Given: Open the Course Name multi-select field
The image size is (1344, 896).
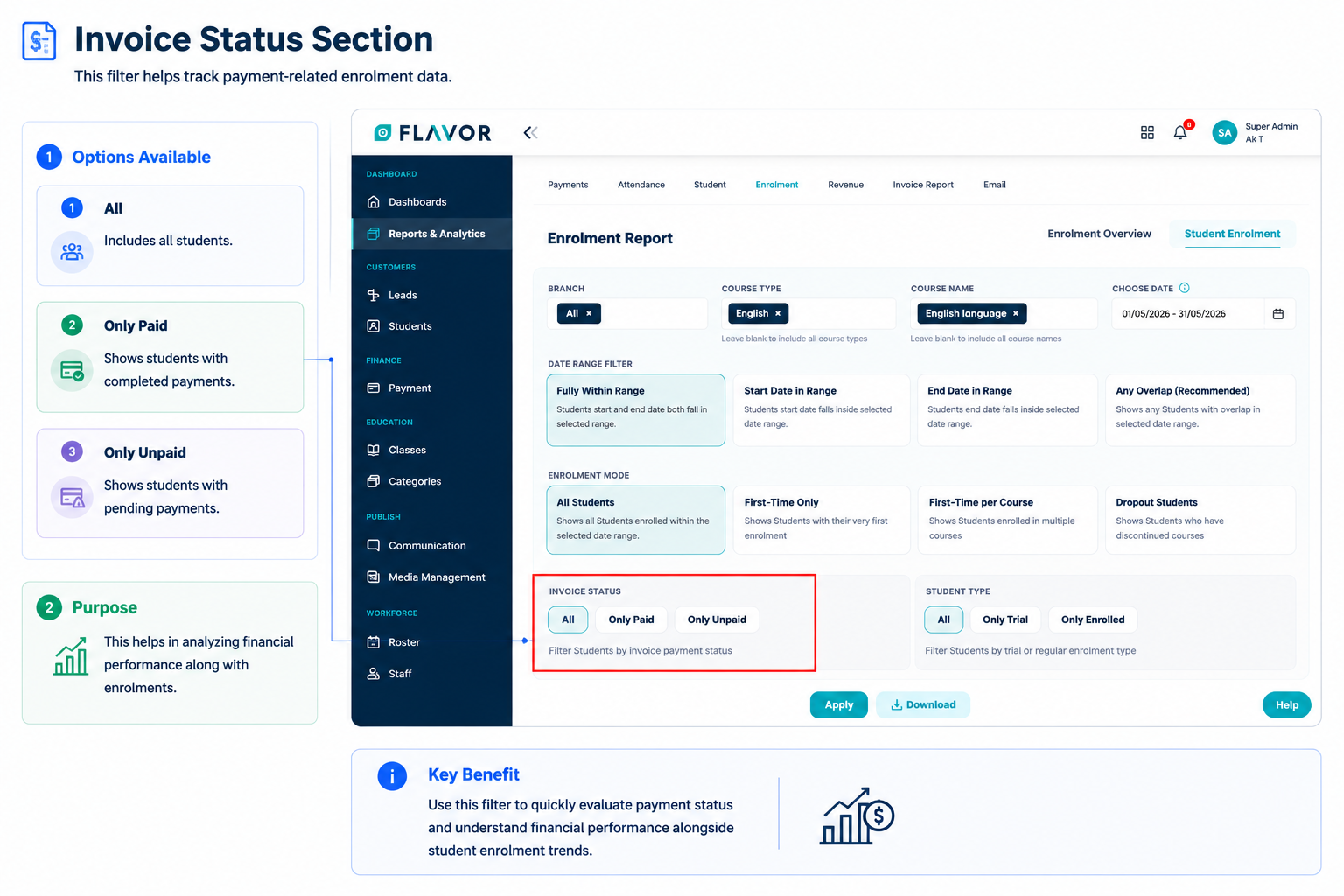Looking at the screenshot, I should pos(1004,313).
